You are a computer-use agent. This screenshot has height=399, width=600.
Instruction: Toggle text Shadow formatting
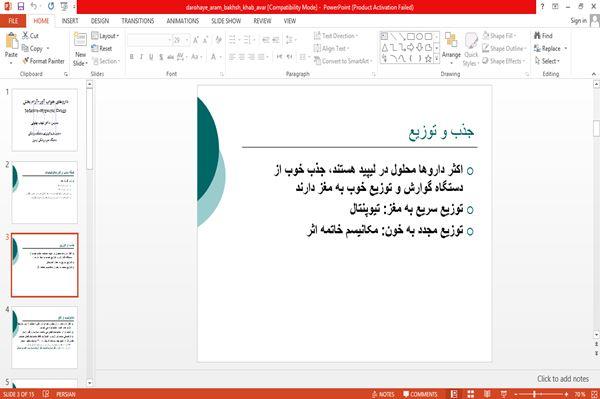tap(161, 57)
